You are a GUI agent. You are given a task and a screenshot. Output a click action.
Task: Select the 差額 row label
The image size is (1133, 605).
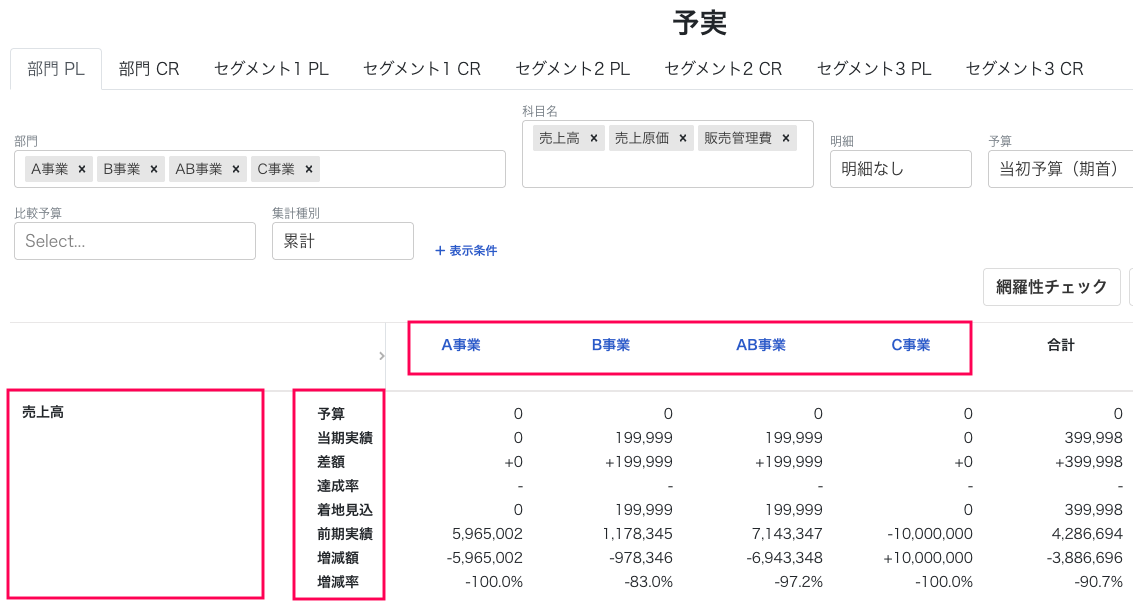click(x=331, y=462)
